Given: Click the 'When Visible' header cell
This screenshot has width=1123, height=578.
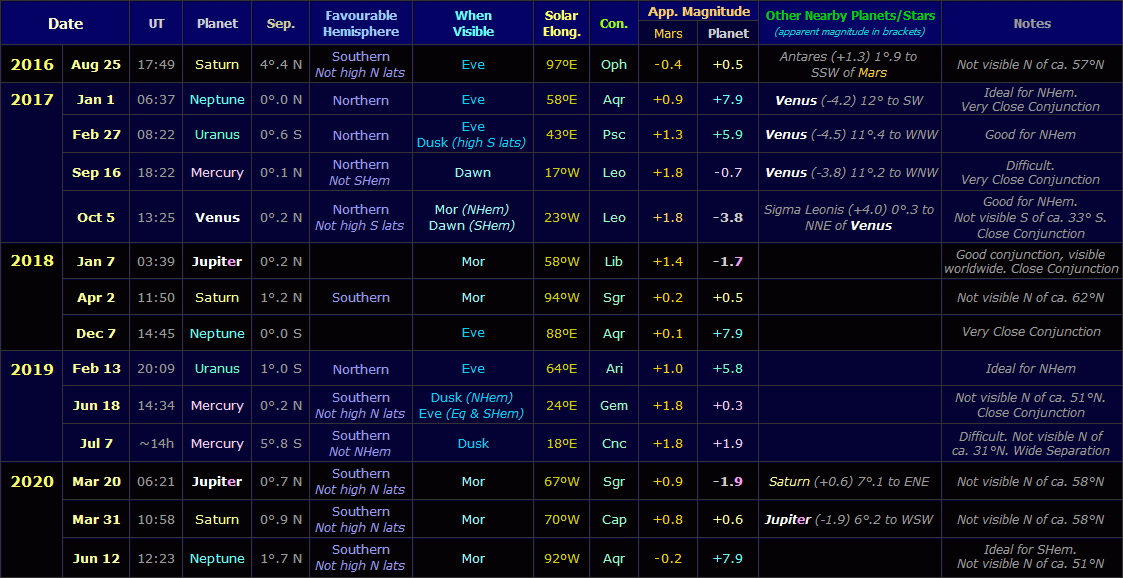Looking at the screenshot, I should pyautogui.click(x=473, y=23).
